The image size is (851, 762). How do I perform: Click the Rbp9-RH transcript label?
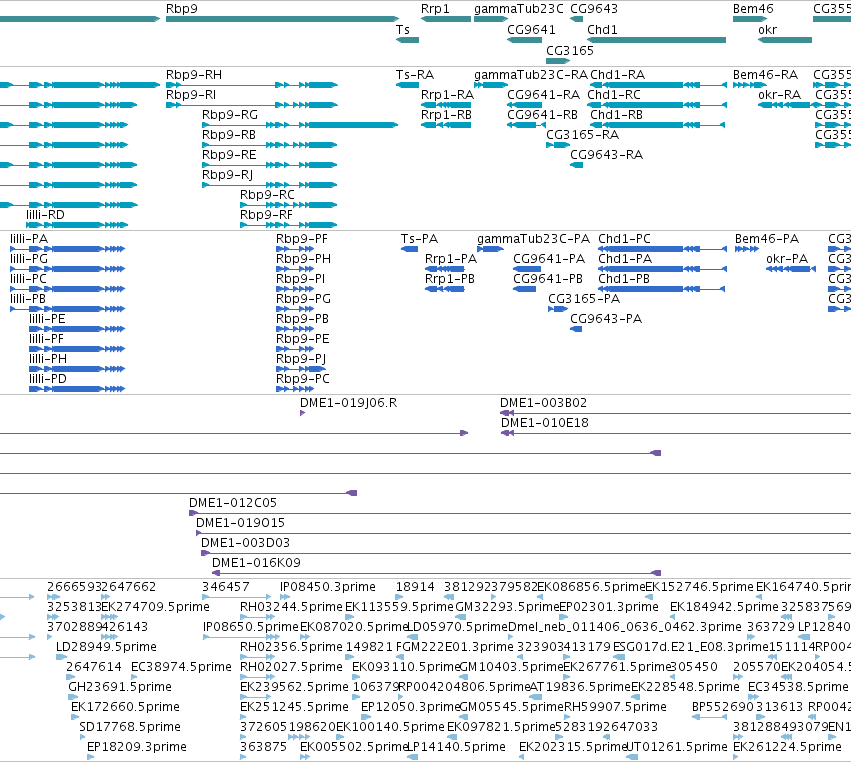click(x=194, y=74)
